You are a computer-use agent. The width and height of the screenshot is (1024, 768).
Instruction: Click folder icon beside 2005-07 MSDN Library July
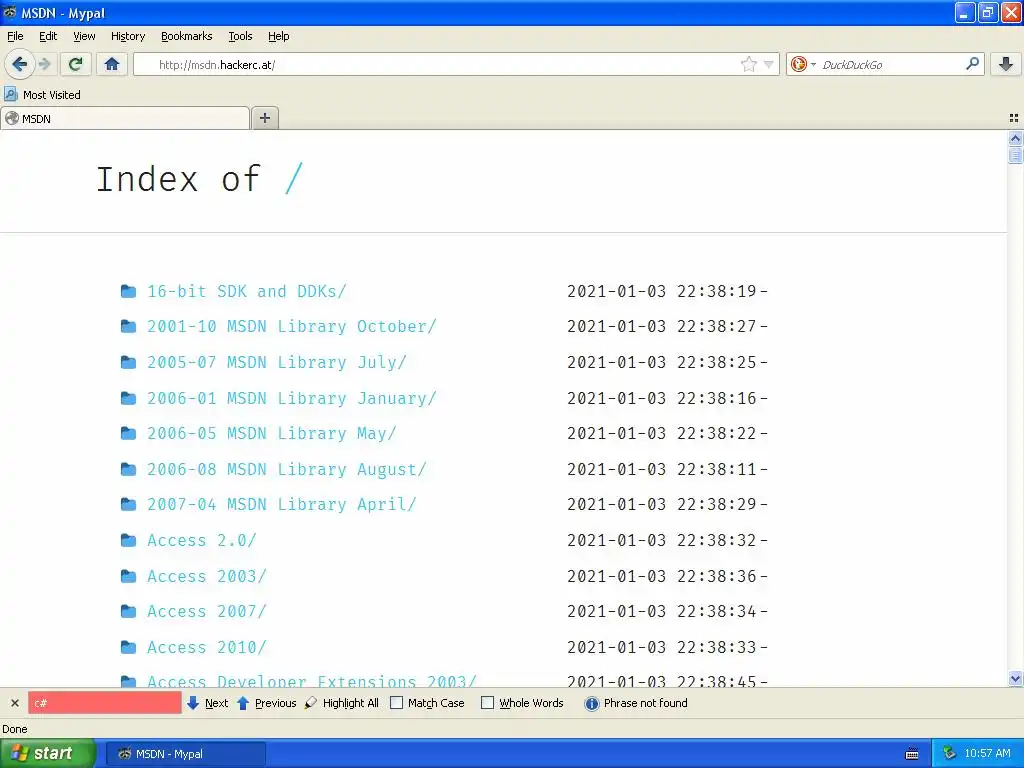(x=129, y=362)
